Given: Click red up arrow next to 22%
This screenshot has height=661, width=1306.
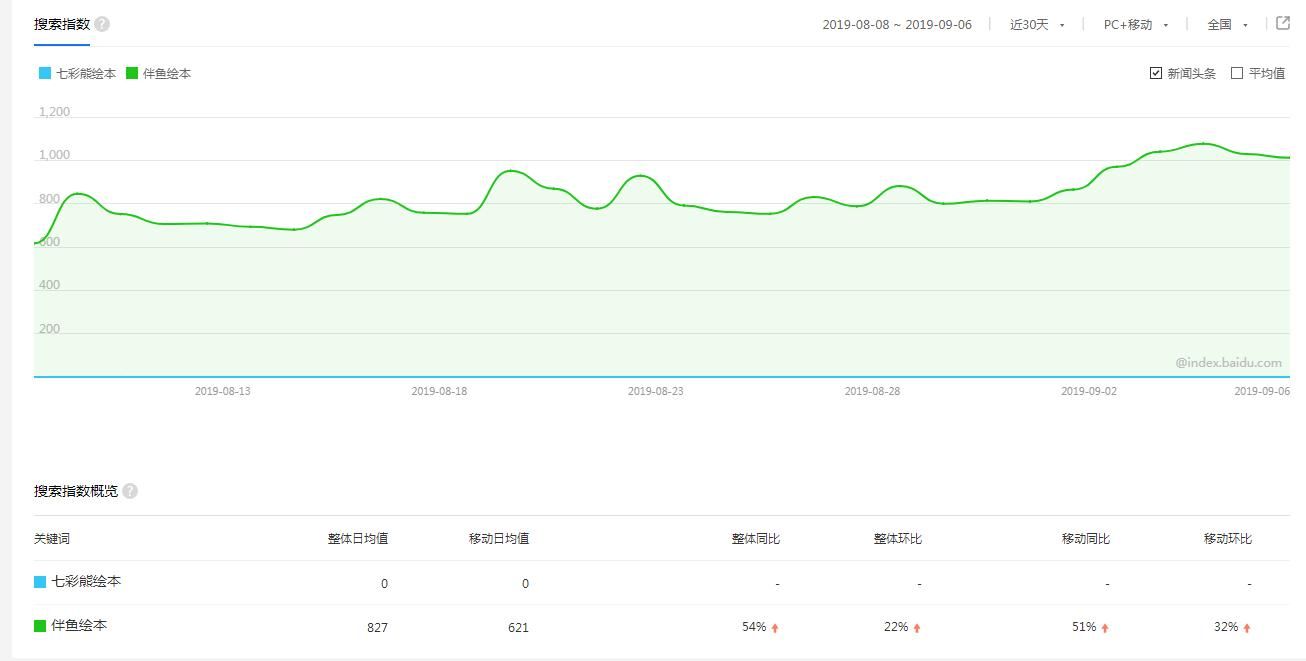Looking at the screenshot, I should pos(917,628).
